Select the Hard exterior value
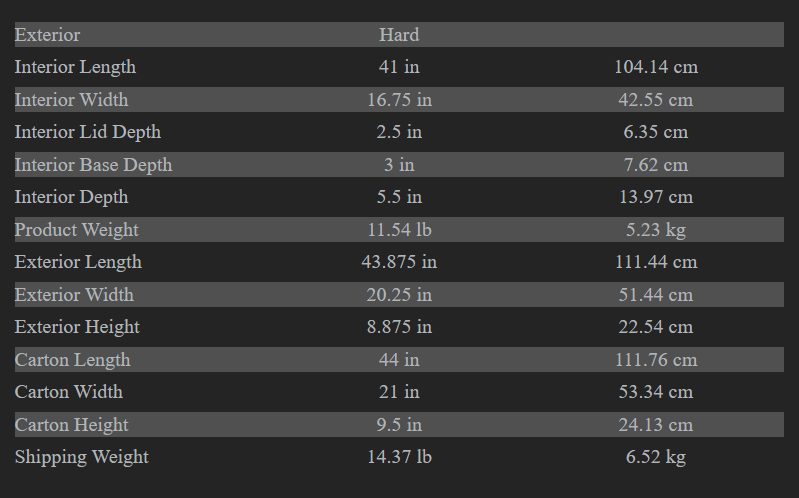The image size is (799, 498). tap(399, 35)
